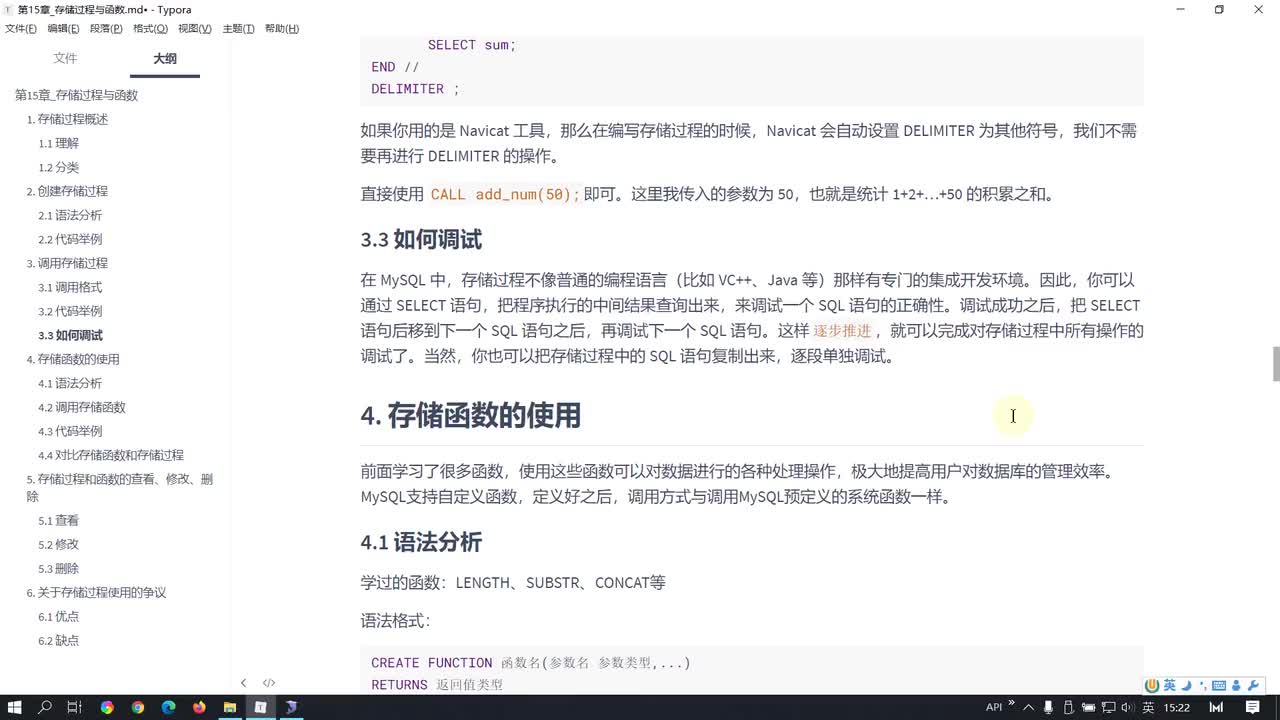Show hidden tray icons chevron
The height and width of the screenshot is (720, 1280).
[x=1028, y=707]
